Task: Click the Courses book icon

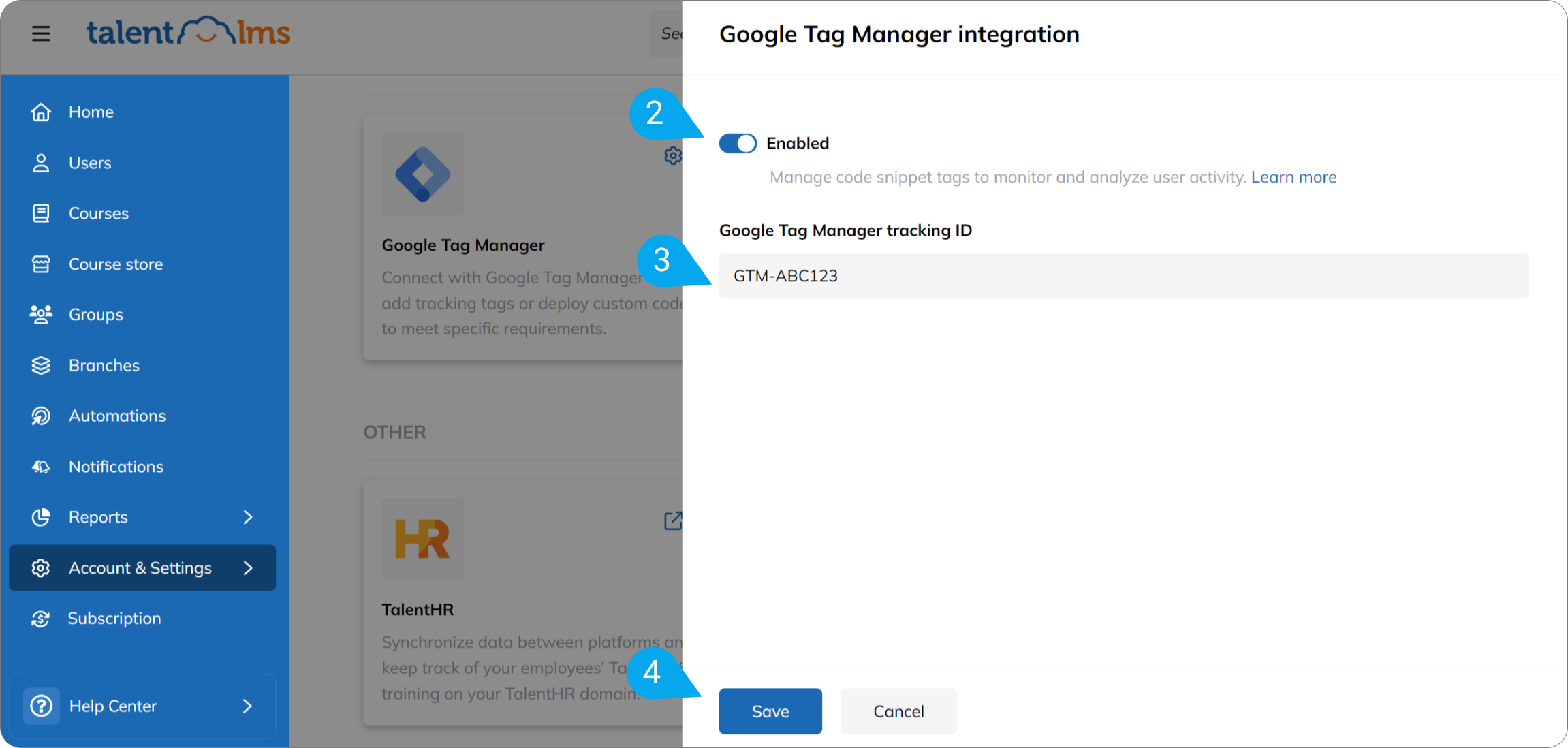Action: click(41, 213)
